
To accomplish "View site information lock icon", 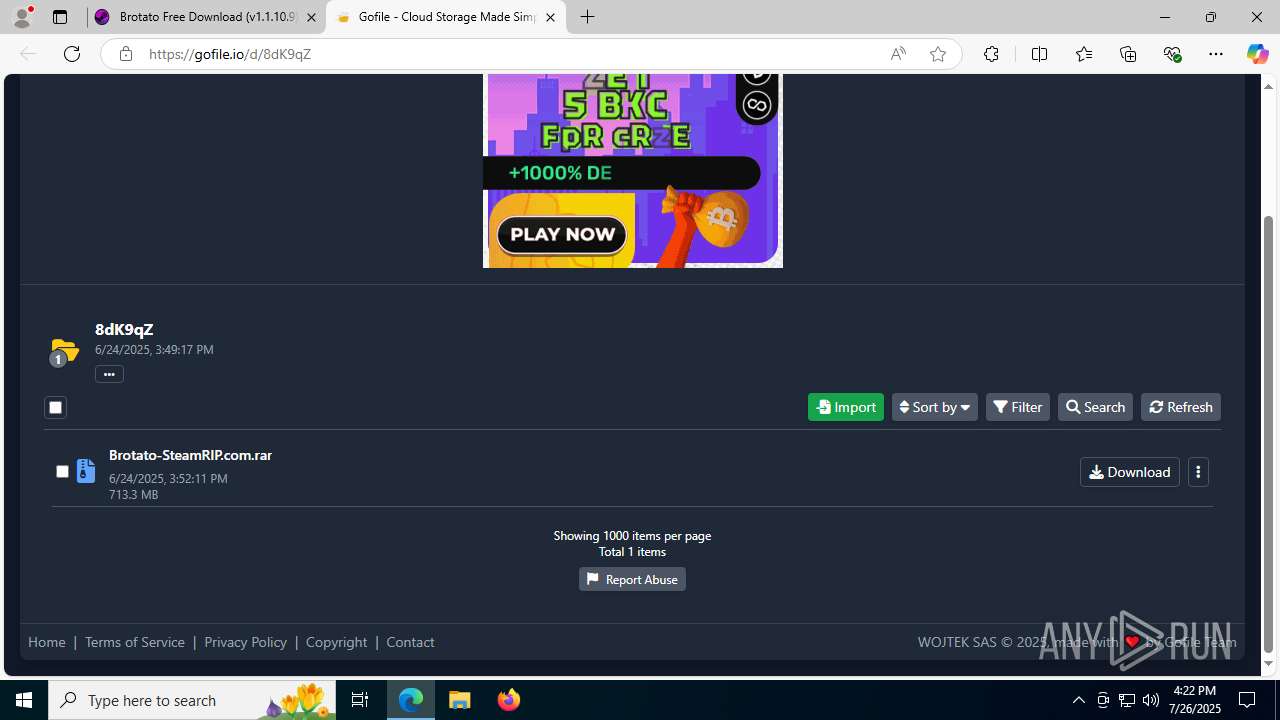I will tap(125, 54).
